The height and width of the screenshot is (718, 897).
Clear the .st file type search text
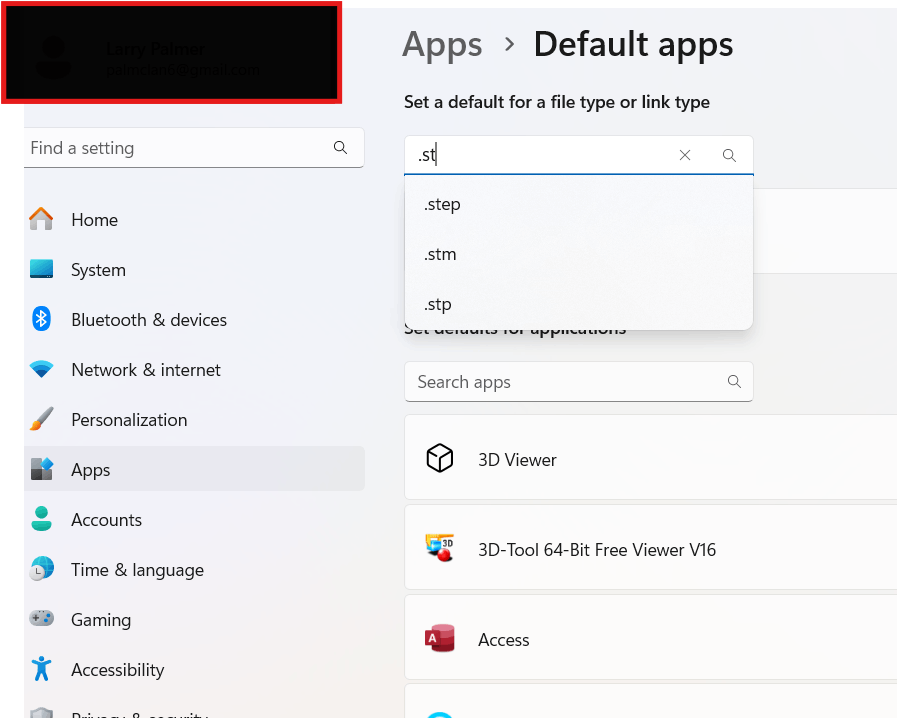tap(685, 155)
